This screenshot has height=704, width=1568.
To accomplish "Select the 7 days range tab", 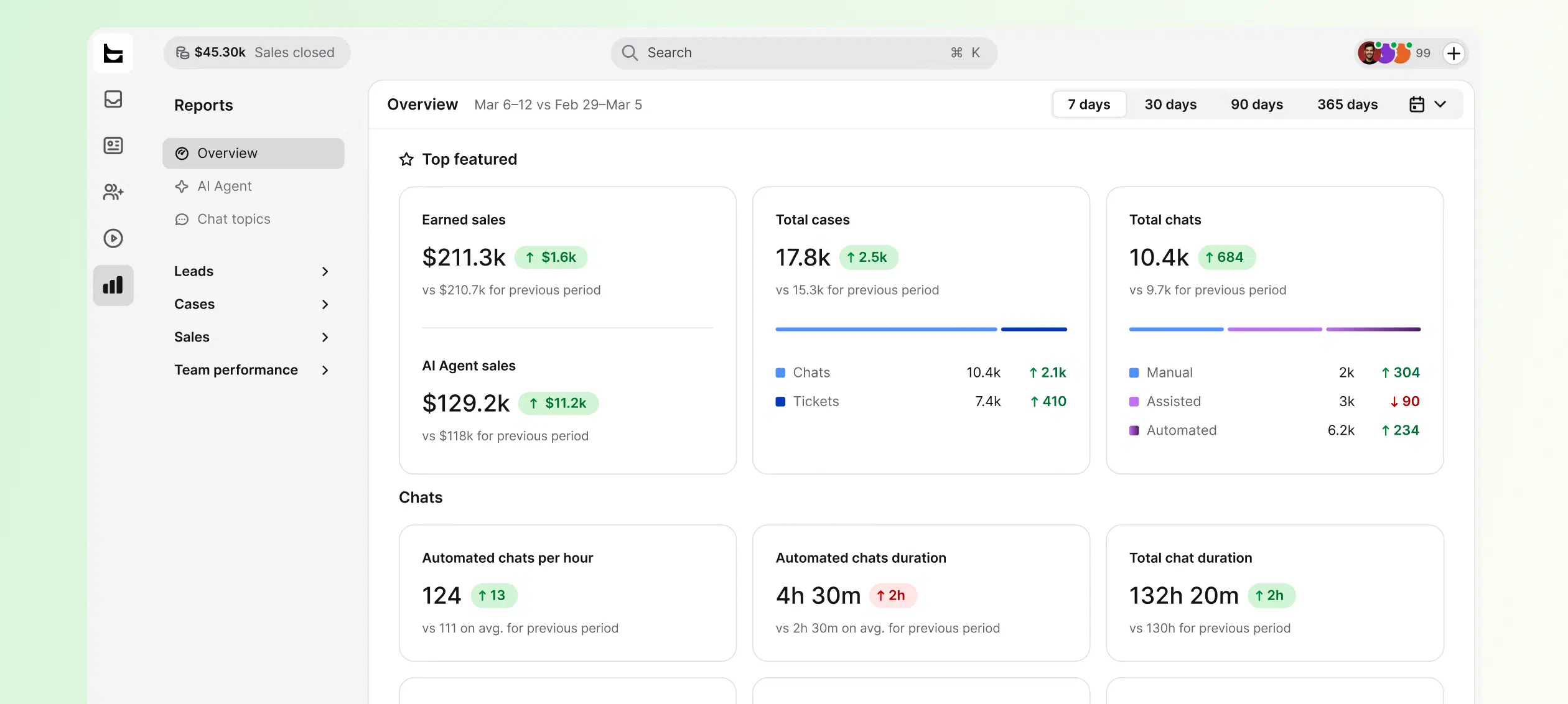I will point(1089,104).
